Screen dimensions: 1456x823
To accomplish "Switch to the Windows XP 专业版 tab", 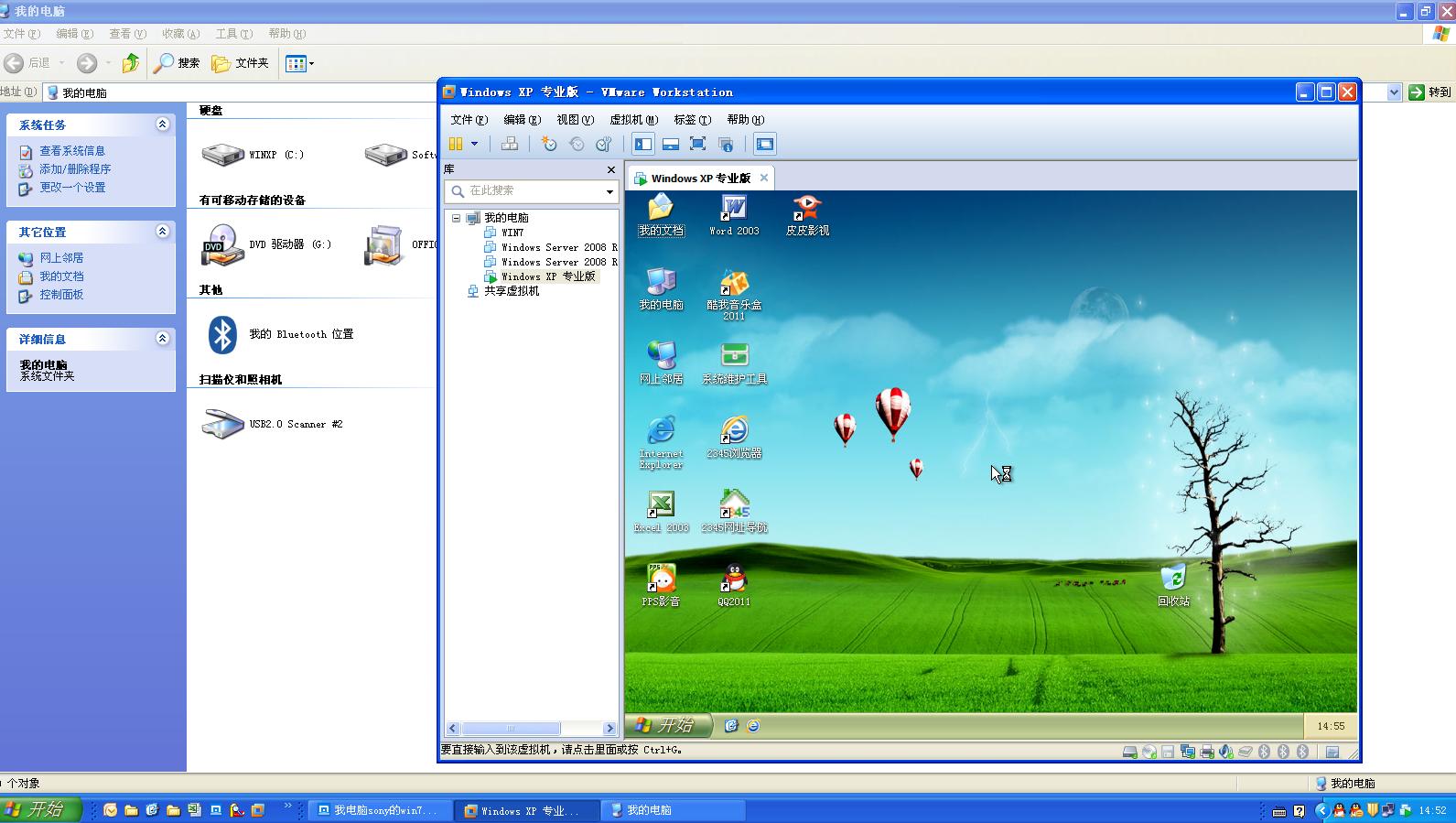I will (x=700, y=178).
